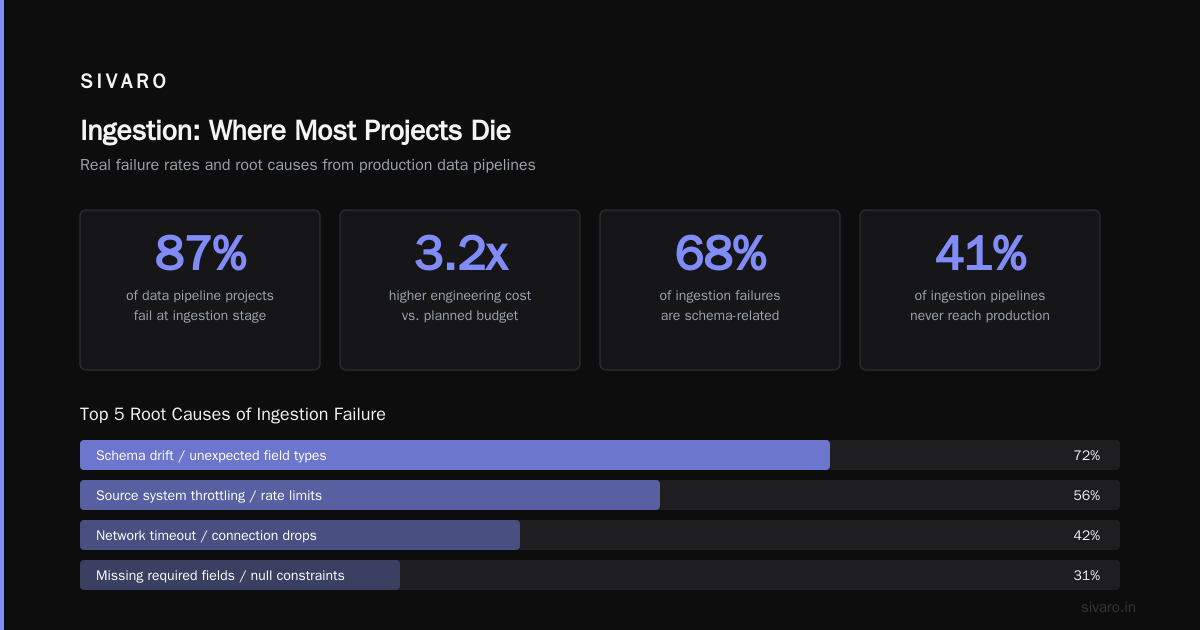This screenshot has height=630, width=1200.
Task: Select 'of ingestion pipelines never reach production' caption
Action: (x=980, y=306)
